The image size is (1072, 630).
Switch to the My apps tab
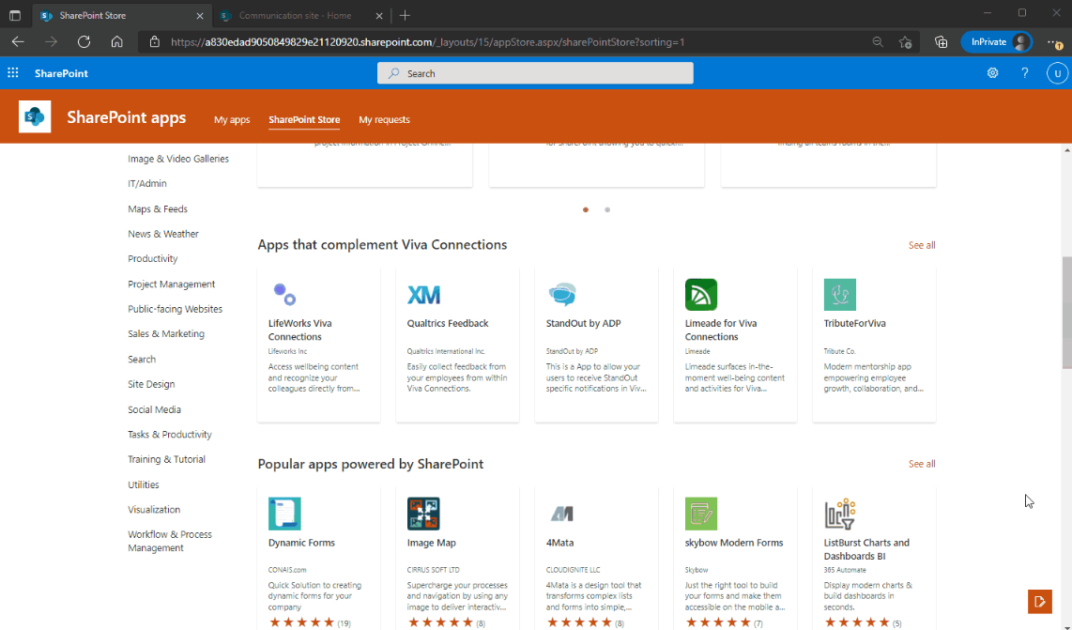231,119
